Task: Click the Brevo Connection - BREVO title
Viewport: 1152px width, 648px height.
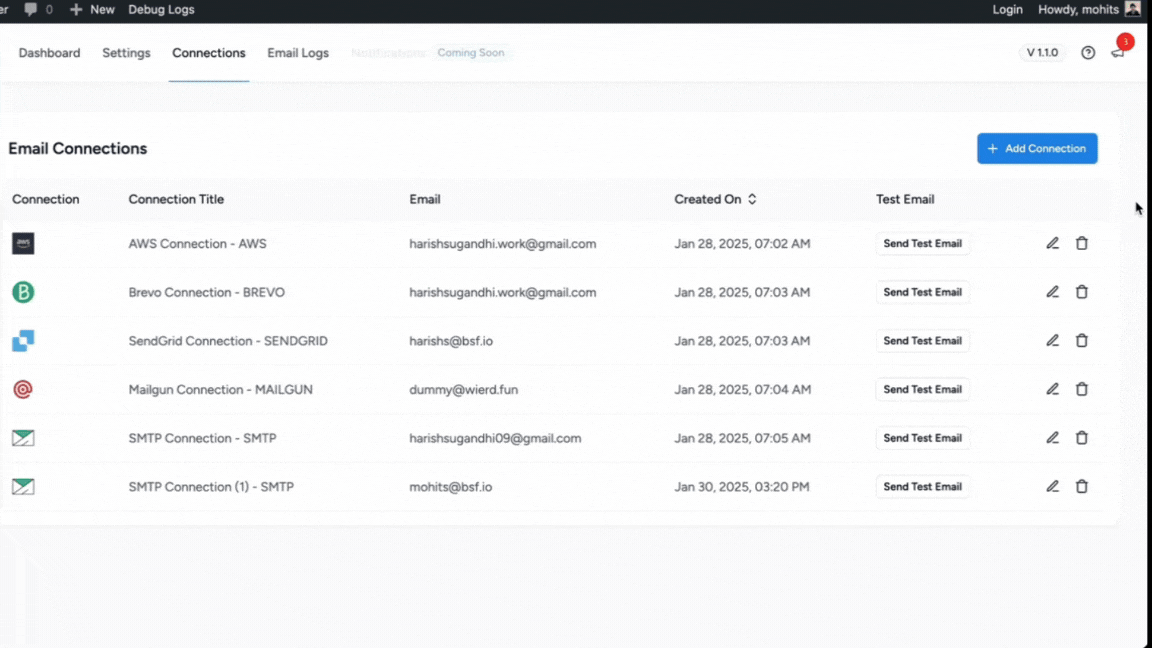Action: coord(206,292)
